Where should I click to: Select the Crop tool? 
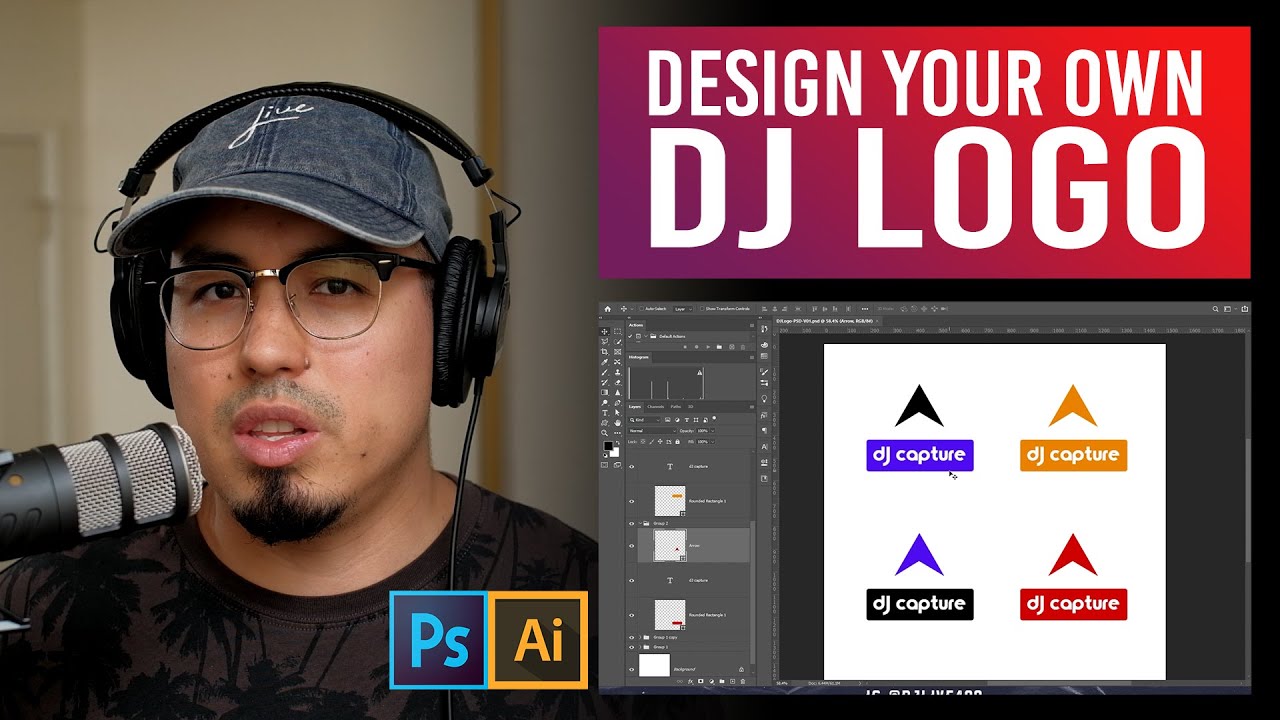click(x=604, y=352)
